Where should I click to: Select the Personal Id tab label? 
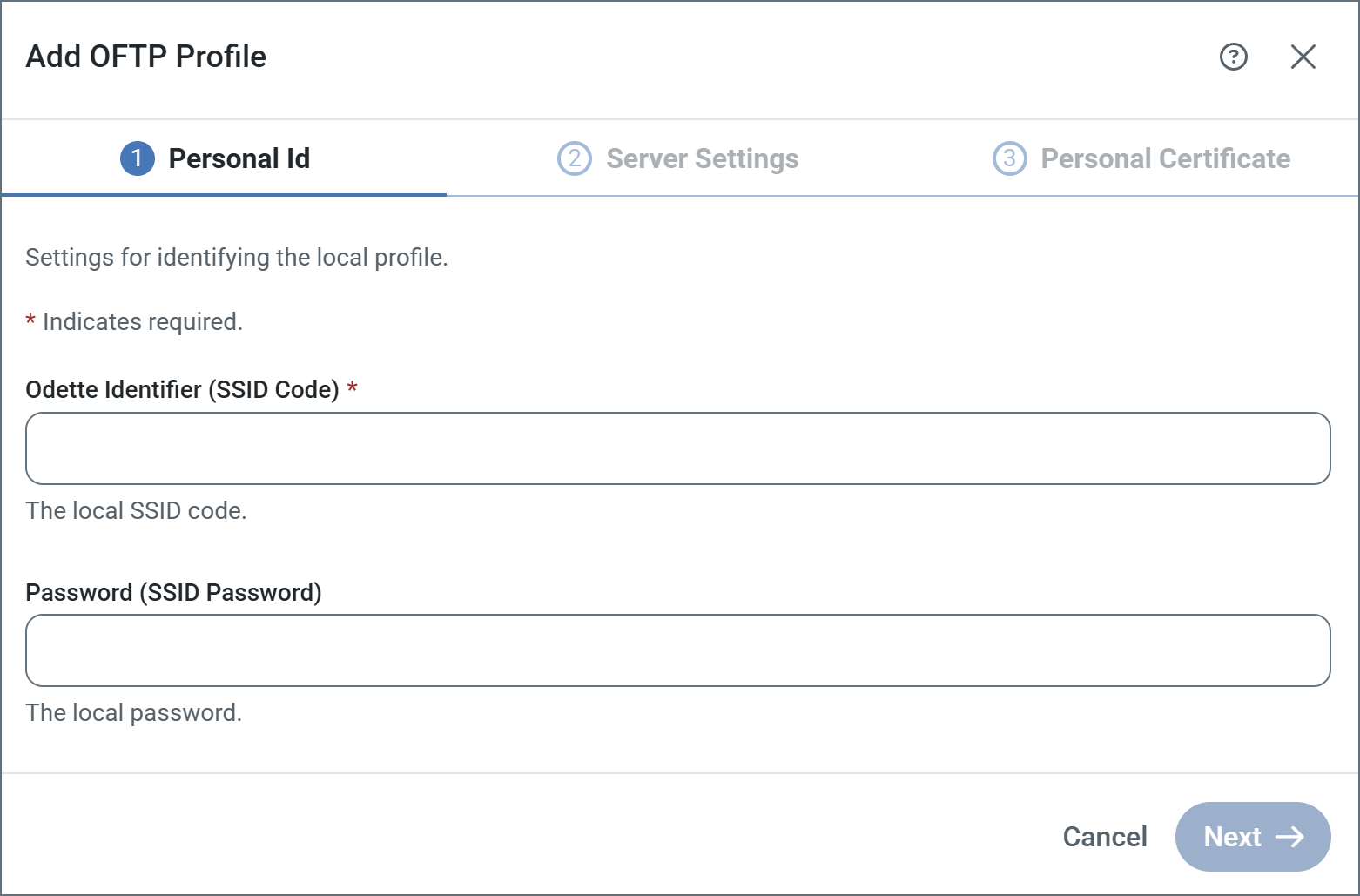pos(239,158)
